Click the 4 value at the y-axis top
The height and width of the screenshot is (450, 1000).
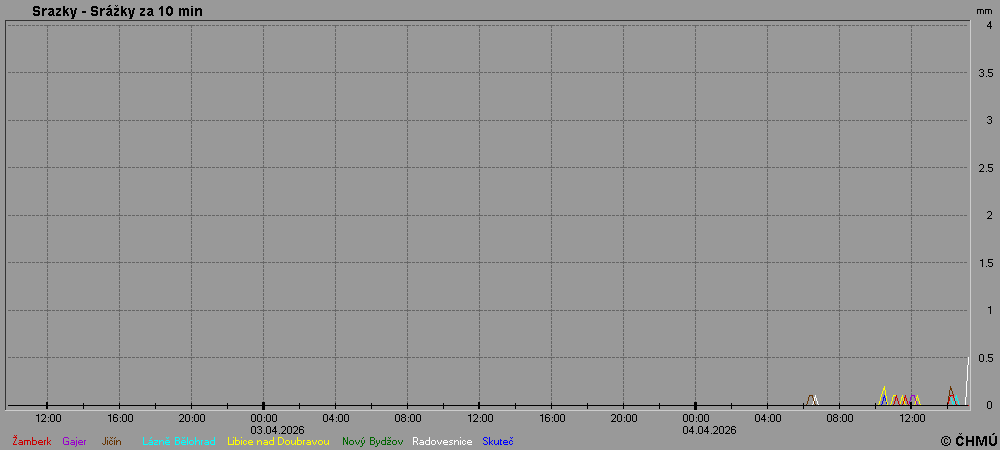[x=988, y=26]
